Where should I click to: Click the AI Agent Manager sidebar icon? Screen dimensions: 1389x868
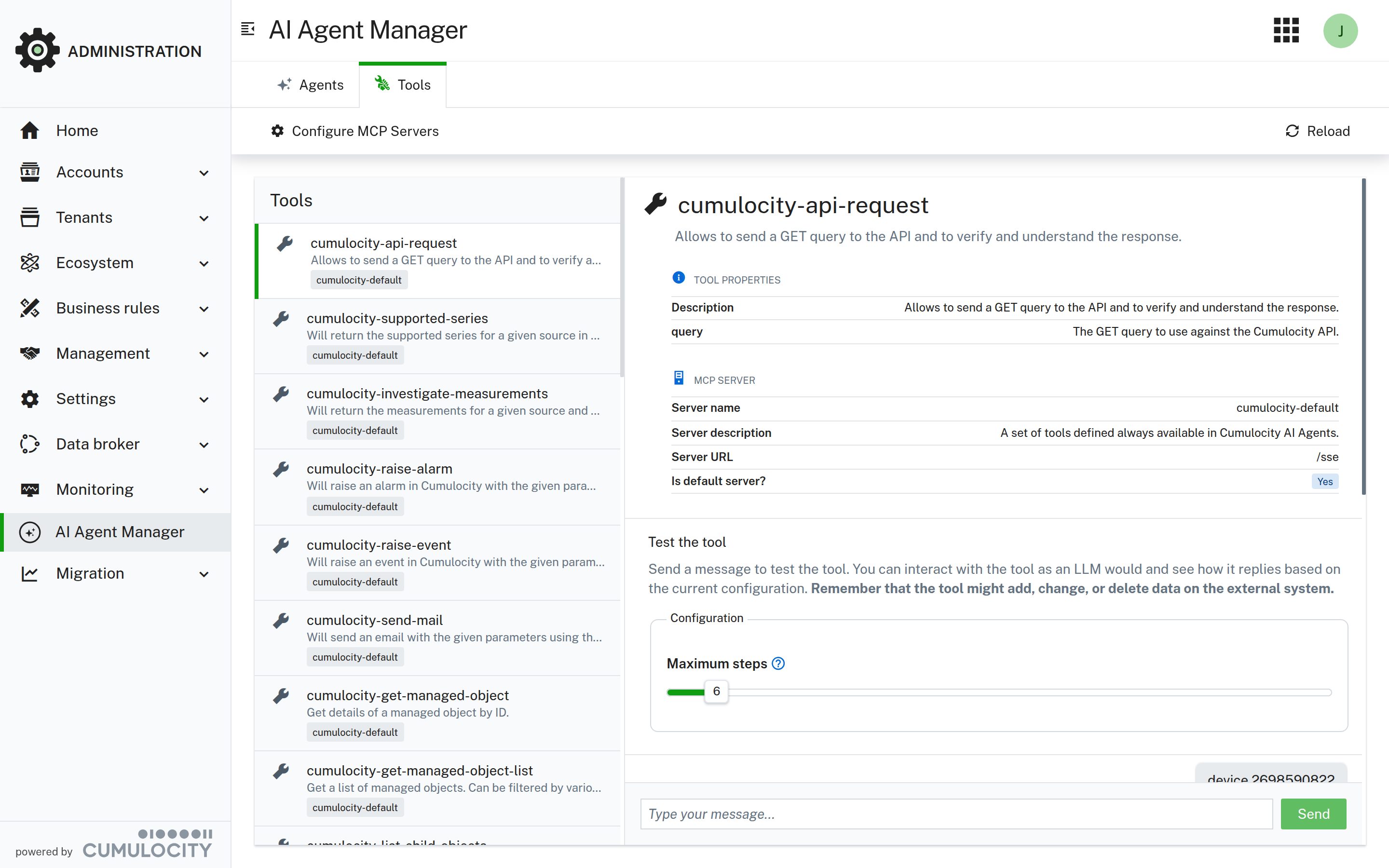click(30, 531)
